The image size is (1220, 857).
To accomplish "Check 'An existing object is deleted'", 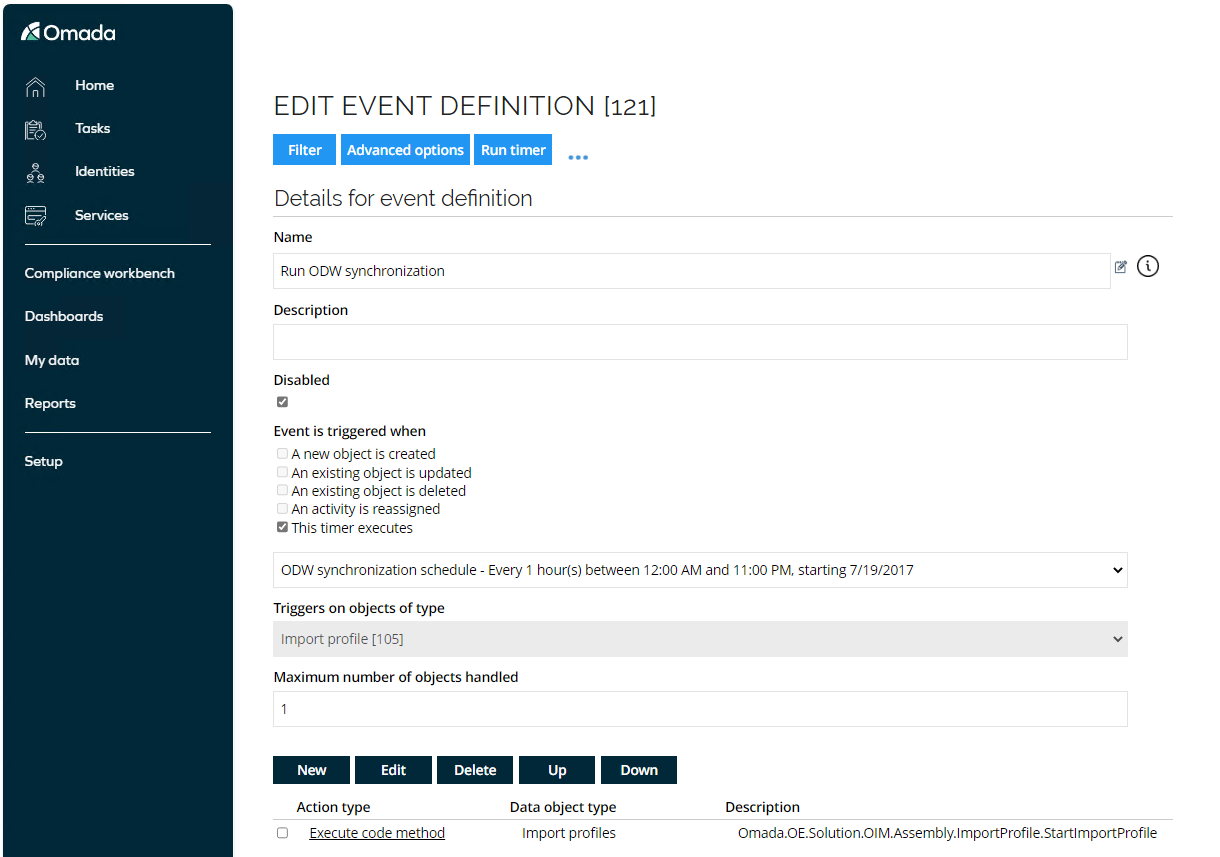I will [x=282, y=491].
